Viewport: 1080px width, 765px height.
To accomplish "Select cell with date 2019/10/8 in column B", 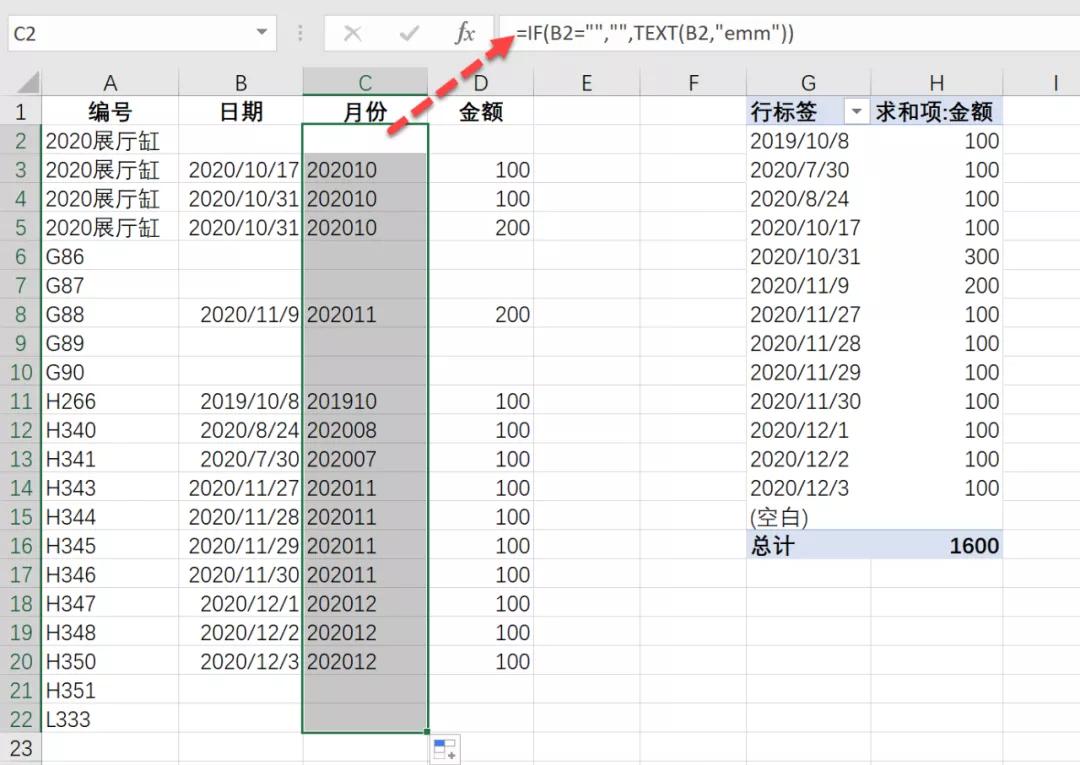I will tap(241, 401).
